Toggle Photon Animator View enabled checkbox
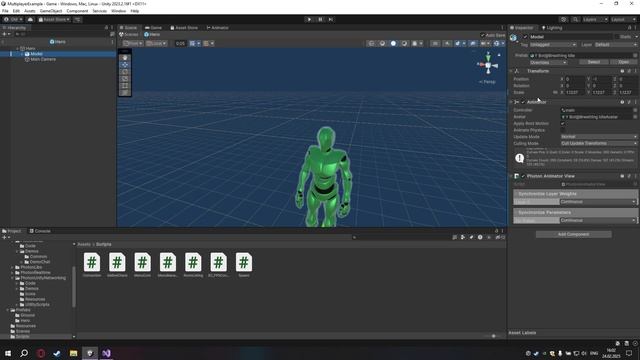 [523, 176]
